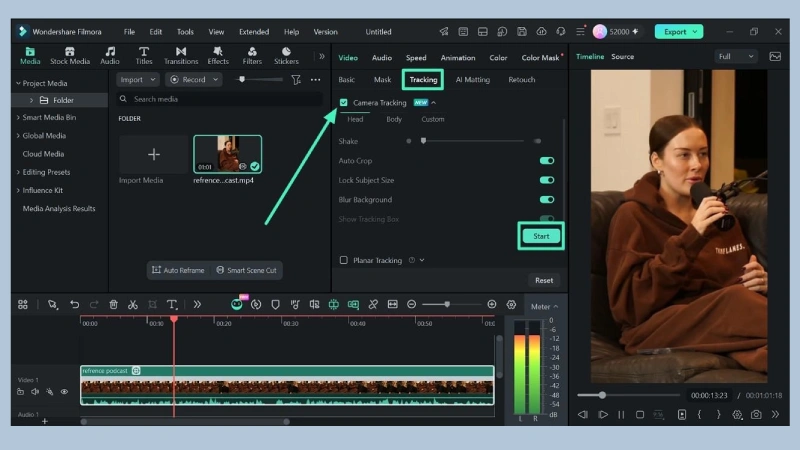Toggle Video 1 track visibility eye
800x450 pixels.
(x=64, y=392)
